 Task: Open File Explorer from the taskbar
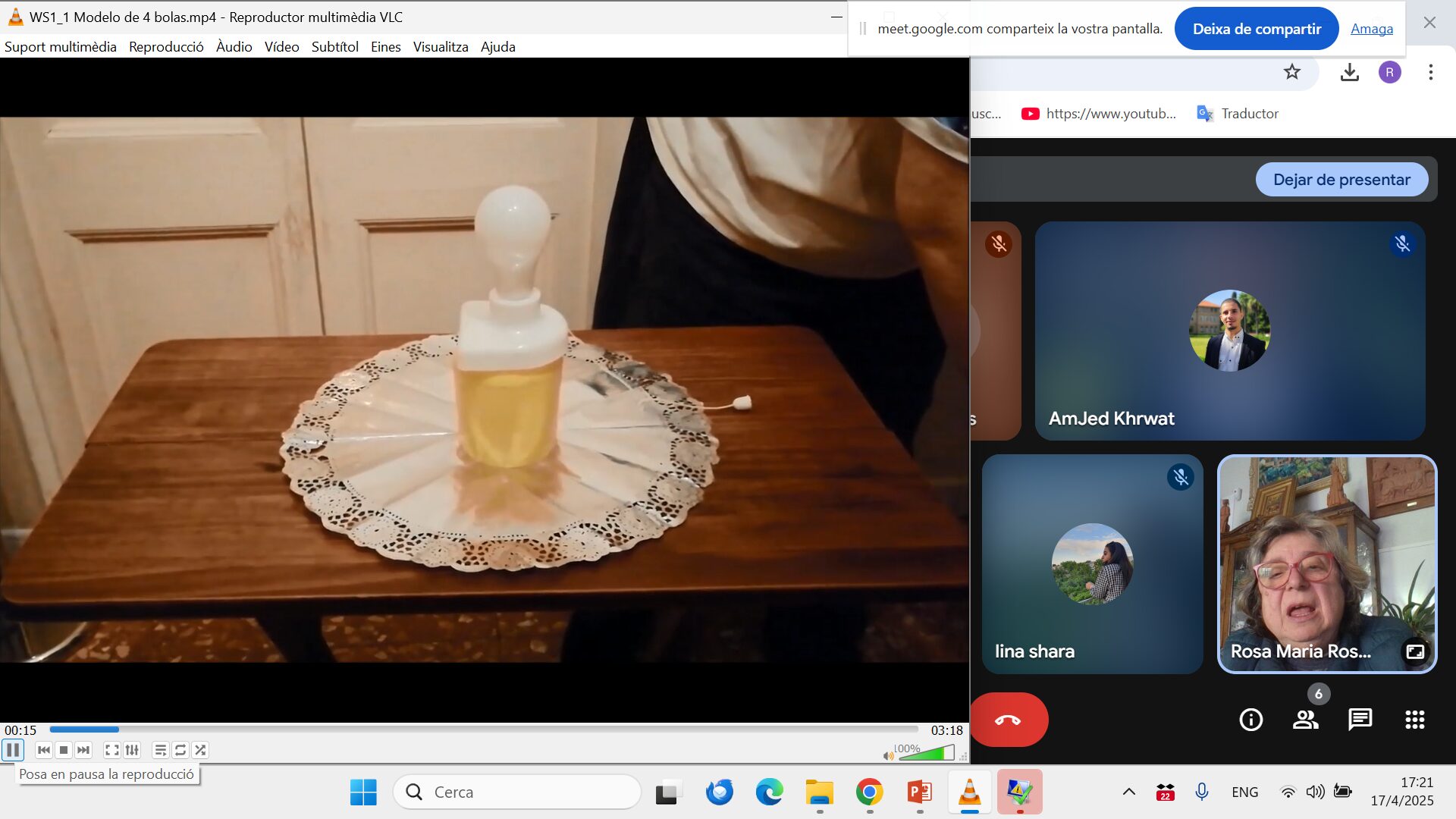coord(819,792)
